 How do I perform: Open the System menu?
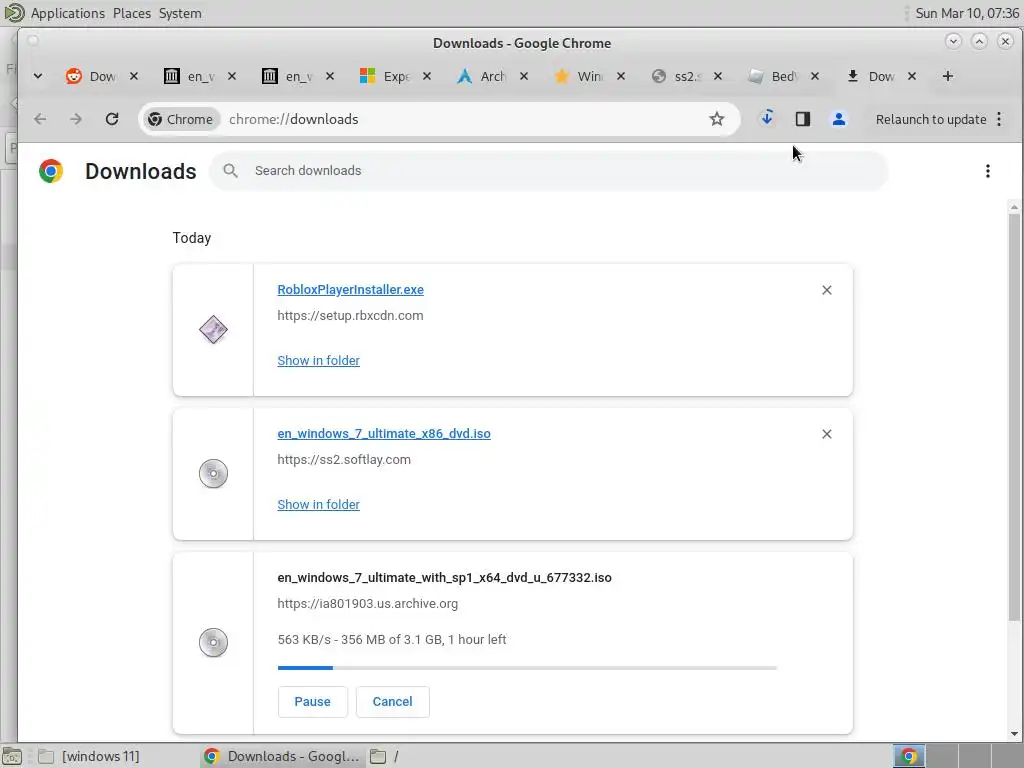click(180, 13)
